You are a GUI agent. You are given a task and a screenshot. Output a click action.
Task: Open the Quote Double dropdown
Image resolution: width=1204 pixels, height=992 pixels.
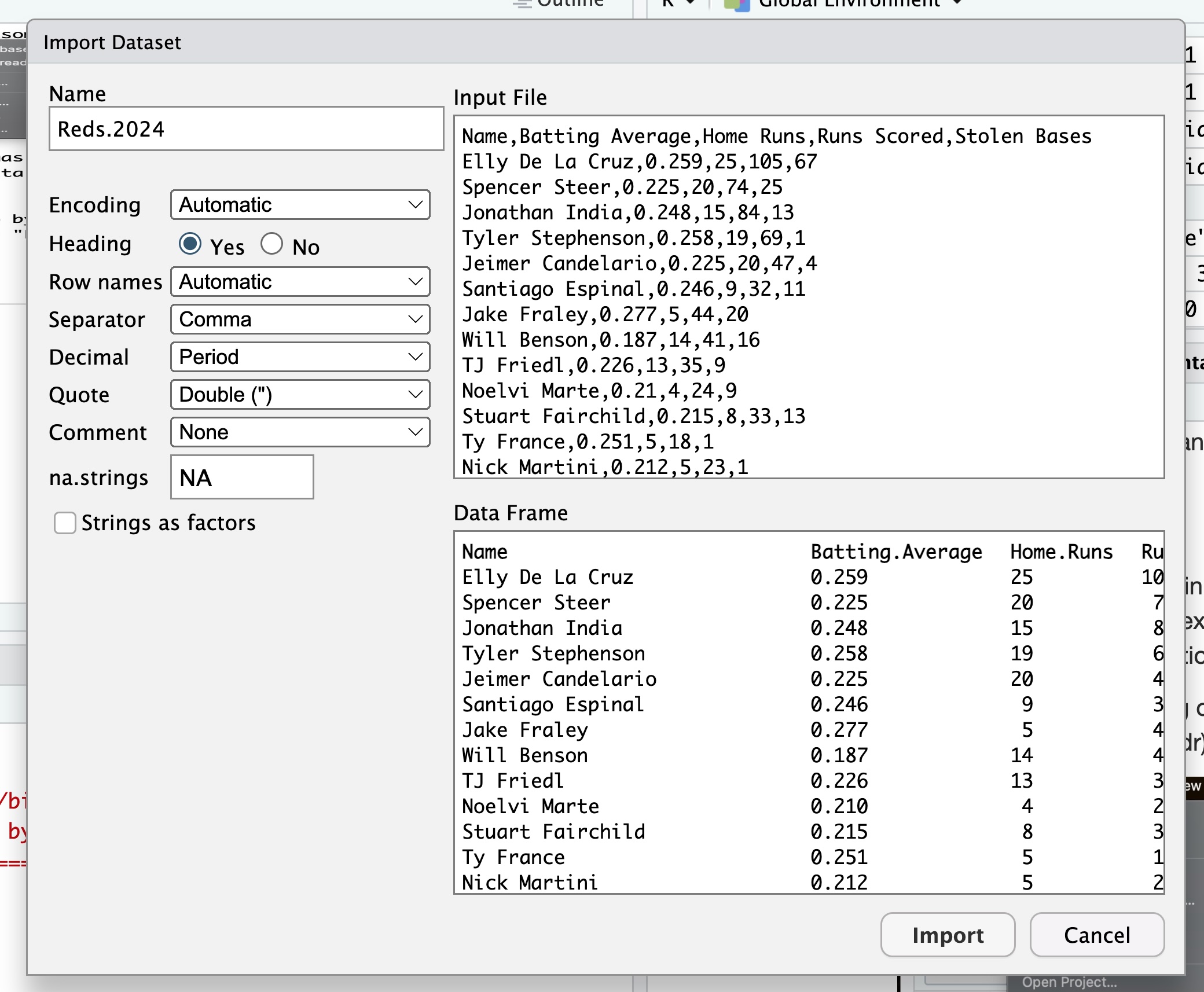[300, 395]
